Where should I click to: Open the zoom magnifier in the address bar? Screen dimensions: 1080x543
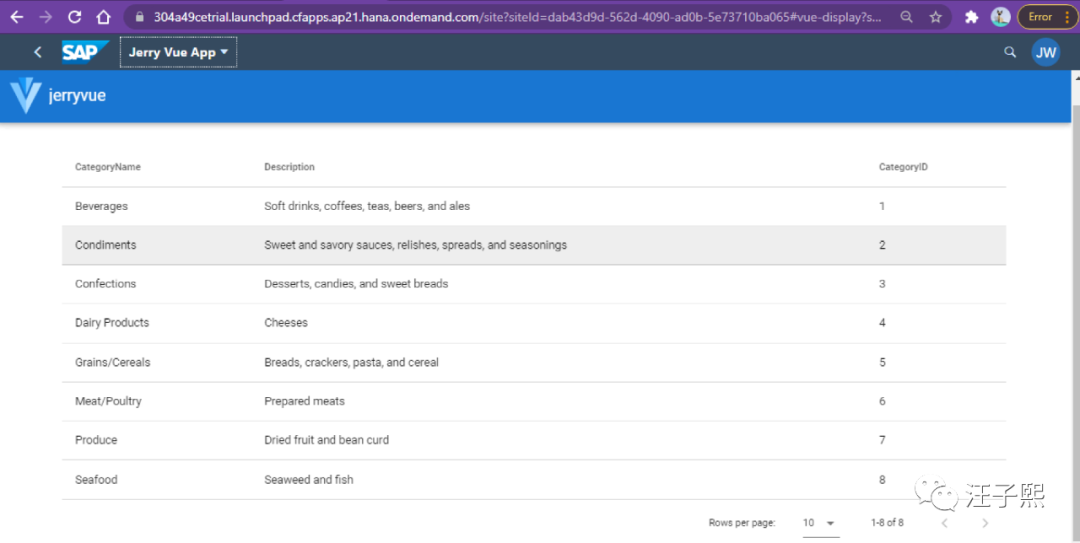coord(906,17)
